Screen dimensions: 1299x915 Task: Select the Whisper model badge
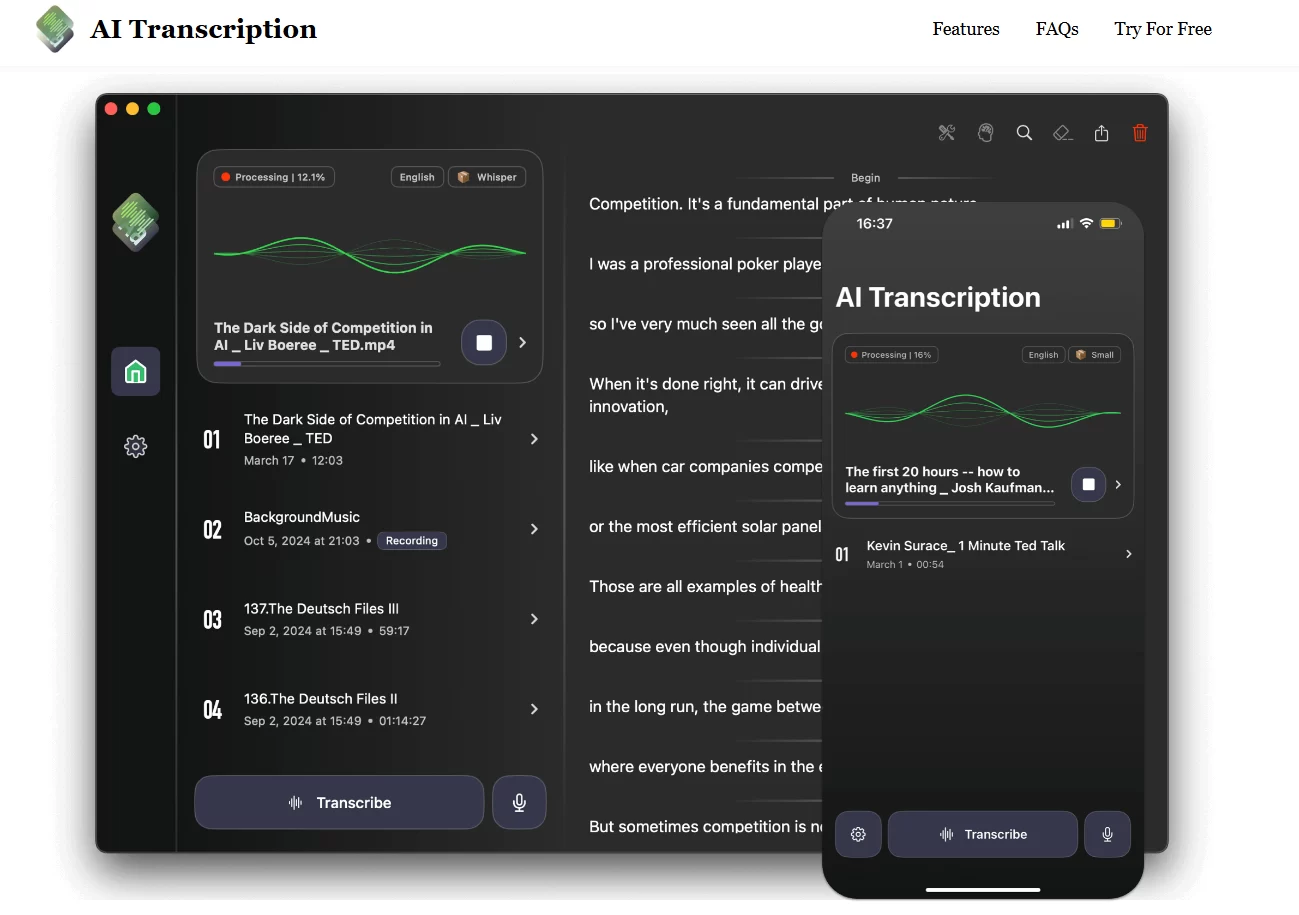click(487, 177)
